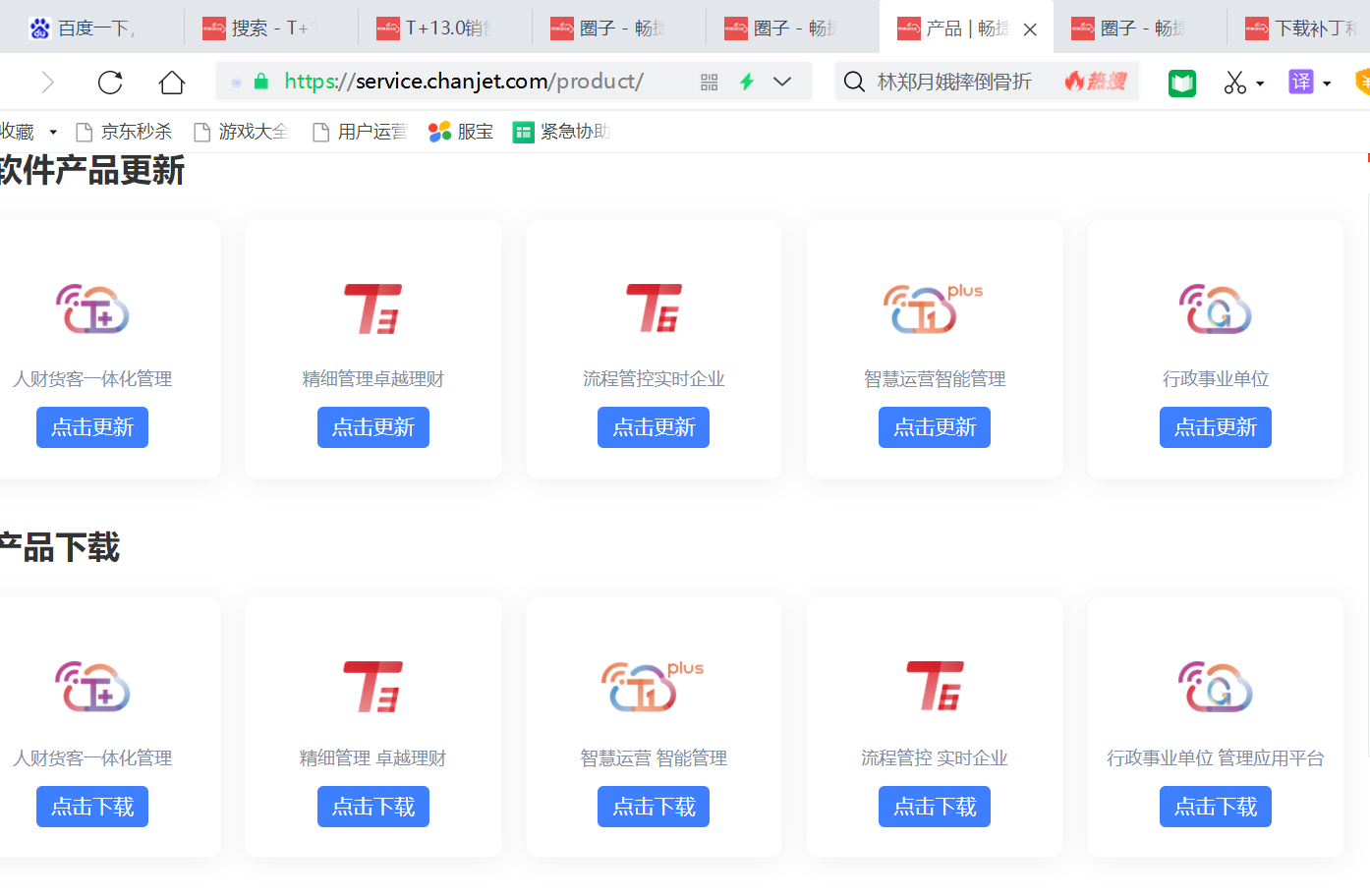1370x896 pixels.
Task: Go to the browser home page icon
Action: tap(172, 82)
